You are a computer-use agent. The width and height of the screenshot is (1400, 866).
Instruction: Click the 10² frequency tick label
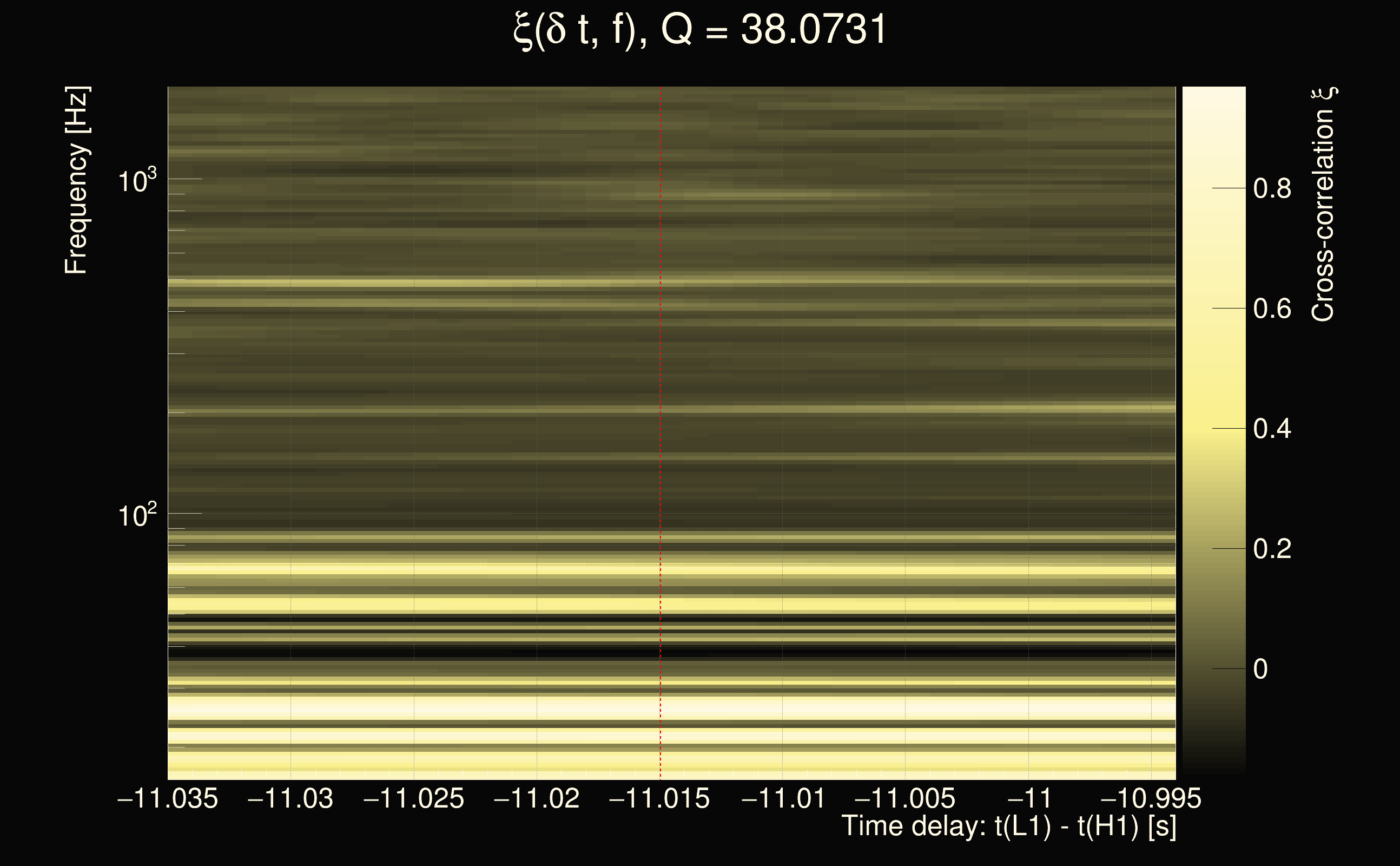pyautogui.click(x=137, y=515)
